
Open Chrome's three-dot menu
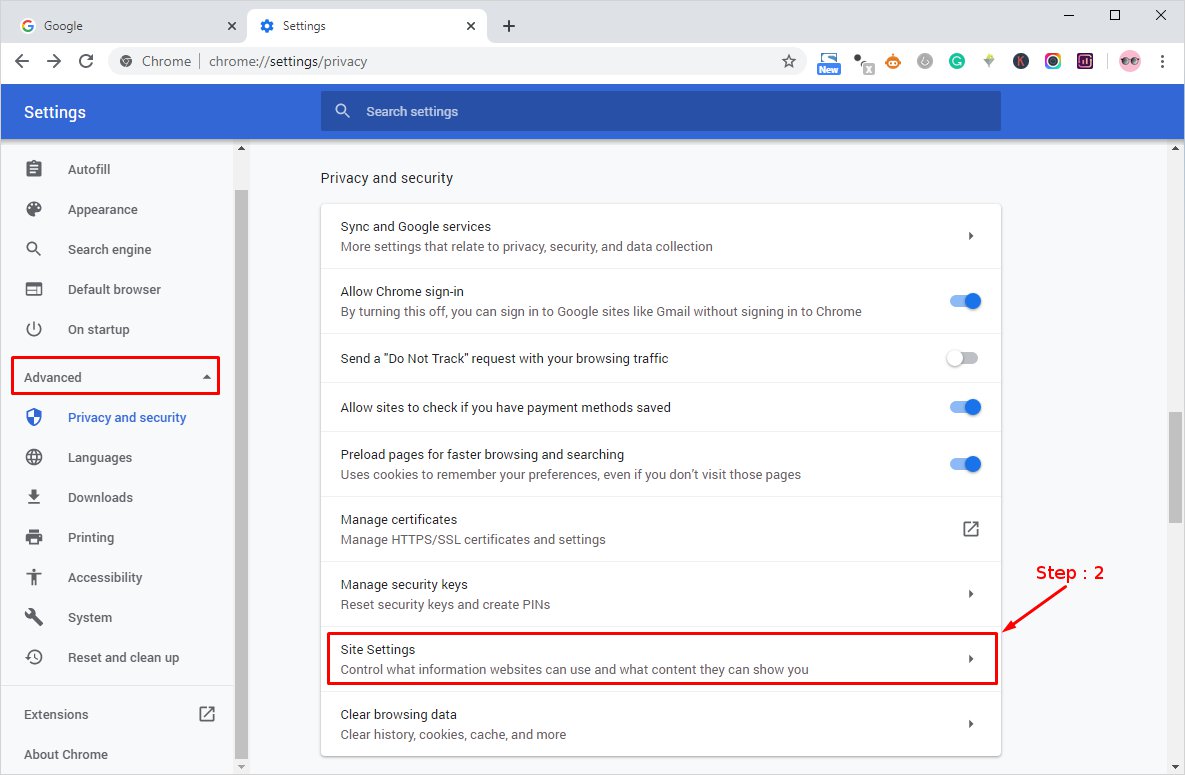[x=1162, y=61]
